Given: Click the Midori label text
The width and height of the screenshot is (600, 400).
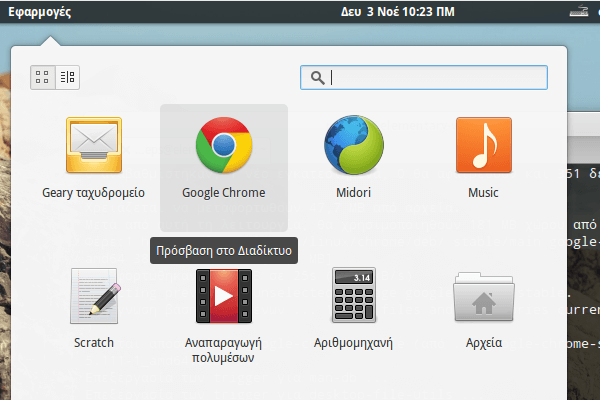Looking at the screenshot, I should [354, 193].
